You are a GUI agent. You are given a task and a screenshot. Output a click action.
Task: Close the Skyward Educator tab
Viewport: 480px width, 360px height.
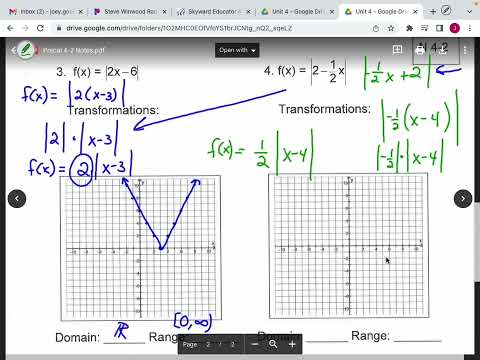248,12
